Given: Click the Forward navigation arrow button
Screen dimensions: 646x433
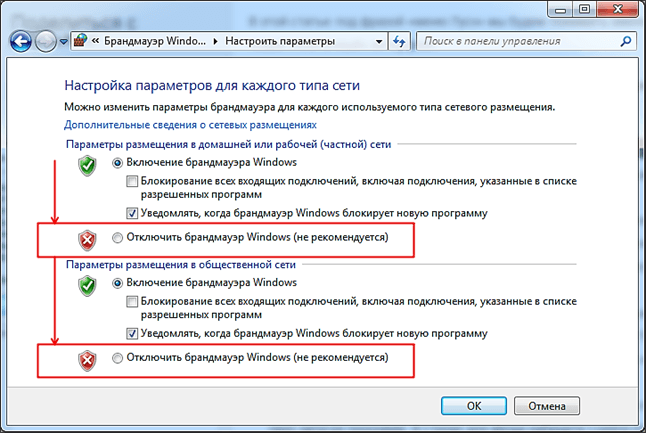Looking at the screenshot, I should click(45, 41).
